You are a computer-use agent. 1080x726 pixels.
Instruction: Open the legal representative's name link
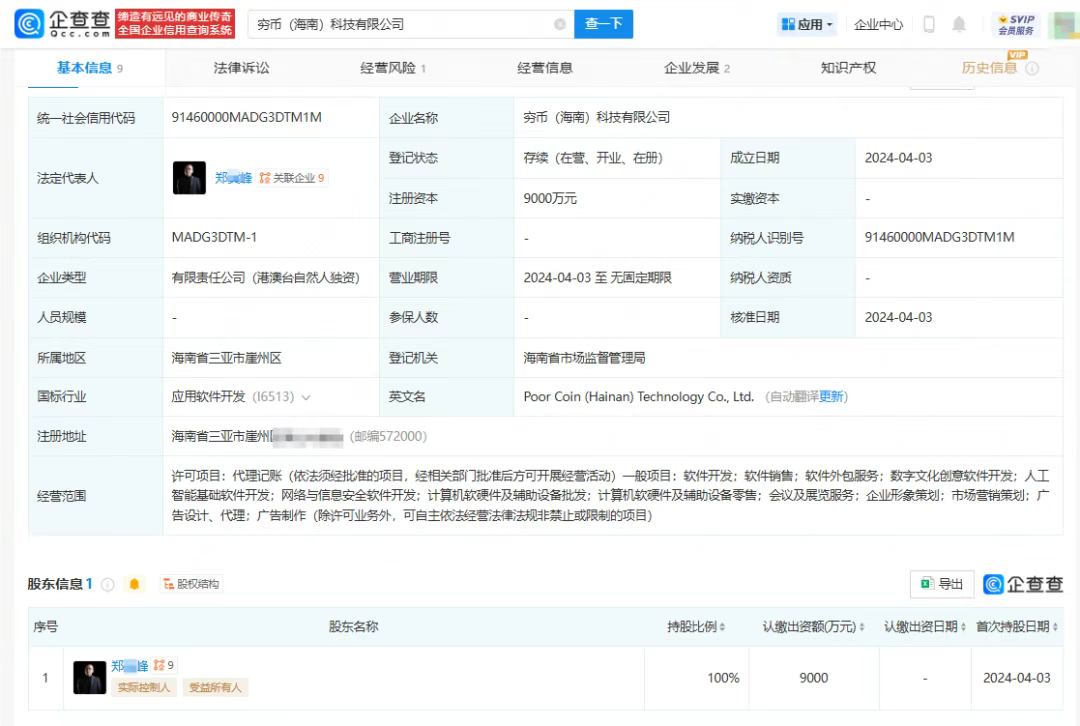233,178
